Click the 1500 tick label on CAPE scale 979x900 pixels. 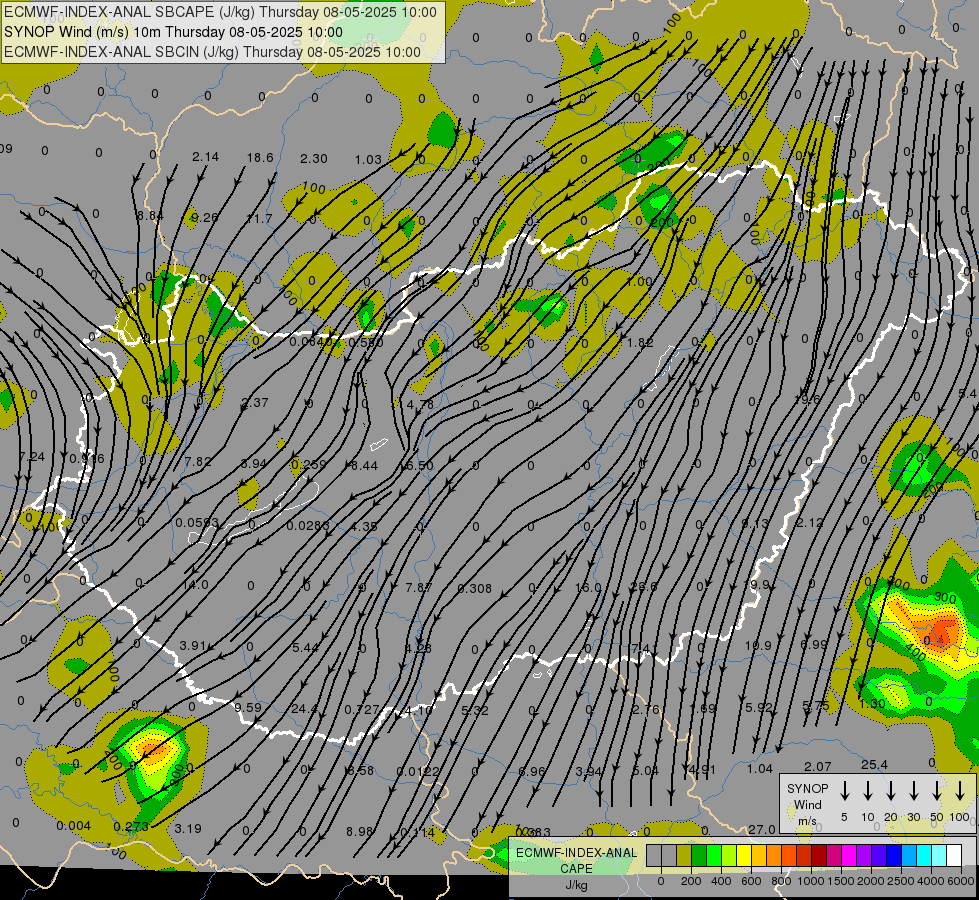point(840,881)
